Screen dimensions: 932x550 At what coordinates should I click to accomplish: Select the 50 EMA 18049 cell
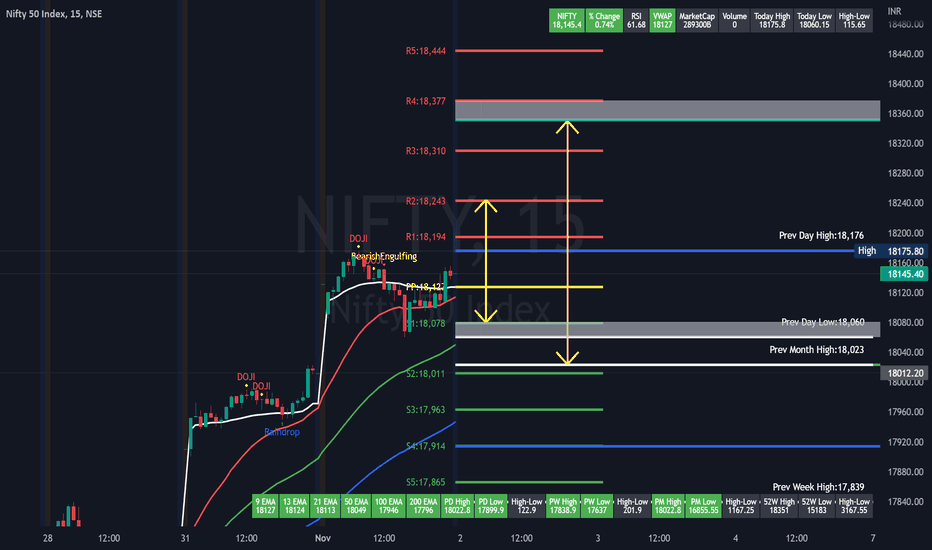click(356, 506)
